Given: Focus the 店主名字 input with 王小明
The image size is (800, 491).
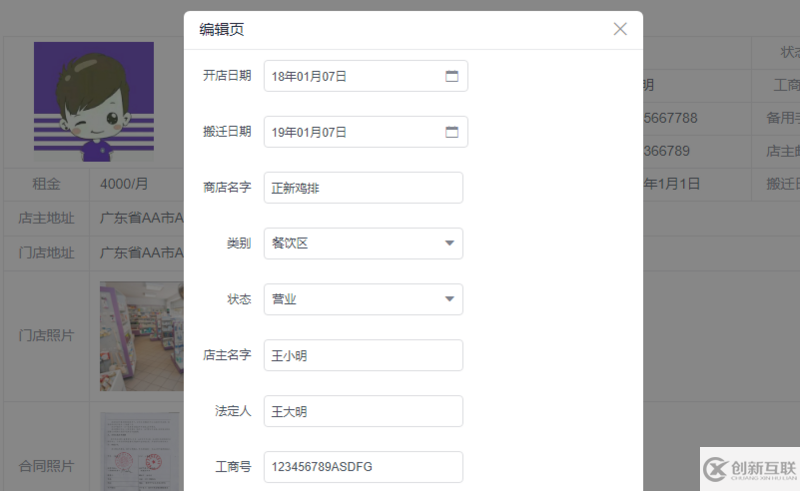Looking at the screenshot, I should point(363,355).
